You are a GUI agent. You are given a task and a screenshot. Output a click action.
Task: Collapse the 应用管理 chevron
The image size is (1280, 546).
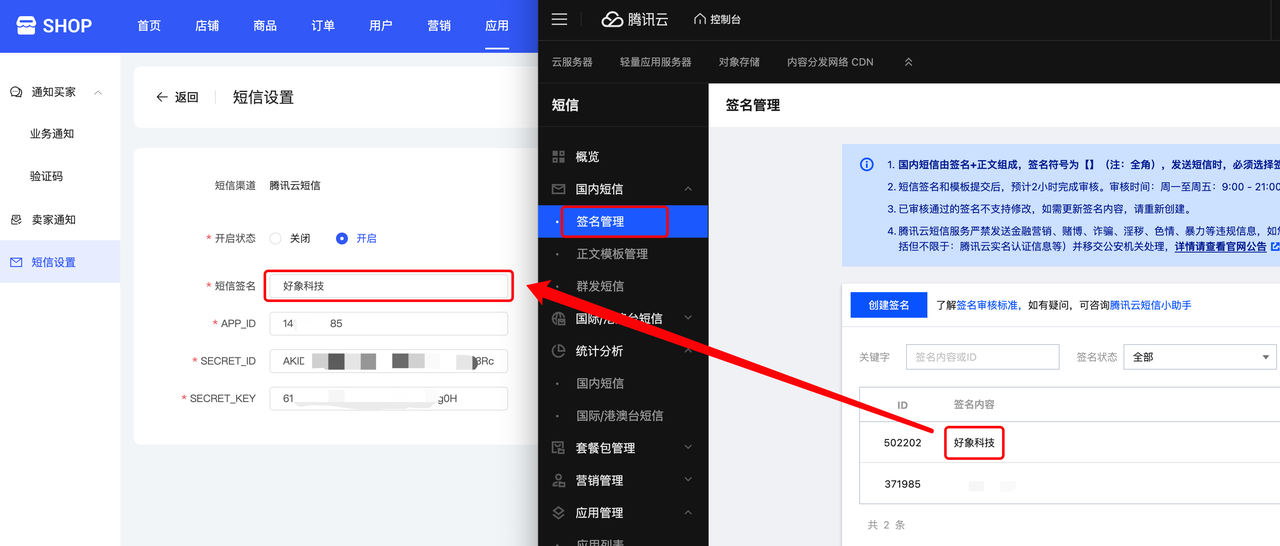coord(688,512)
